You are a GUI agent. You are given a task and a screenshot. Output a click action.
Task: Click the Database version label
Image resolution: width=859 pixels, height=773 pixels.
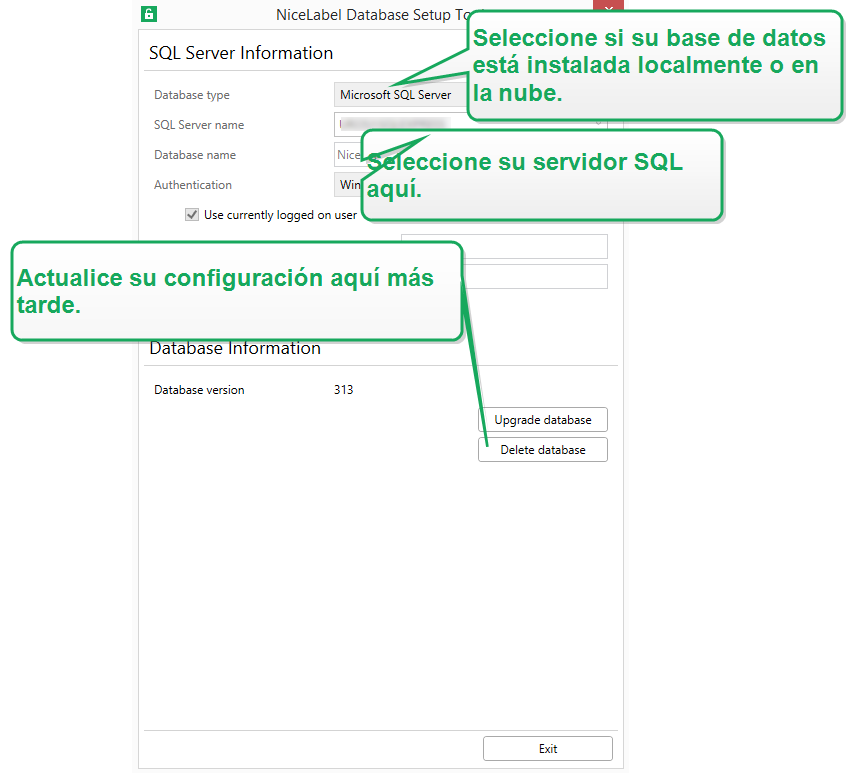tap(199, 390)
